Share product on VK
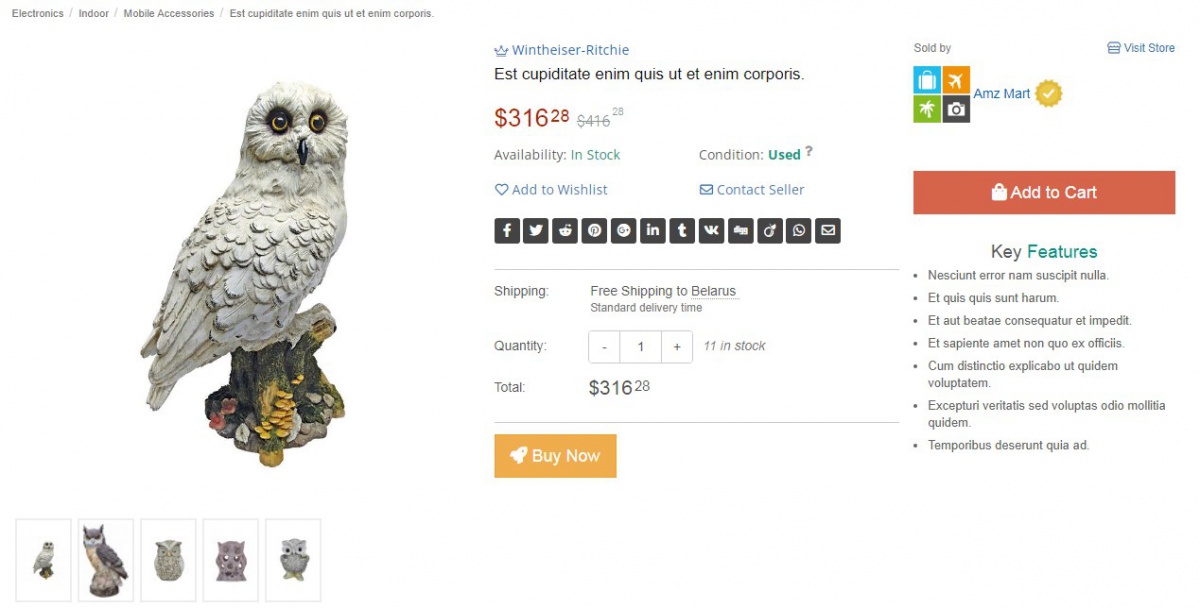The image size is (1200, 608). [x=711, y=231]
